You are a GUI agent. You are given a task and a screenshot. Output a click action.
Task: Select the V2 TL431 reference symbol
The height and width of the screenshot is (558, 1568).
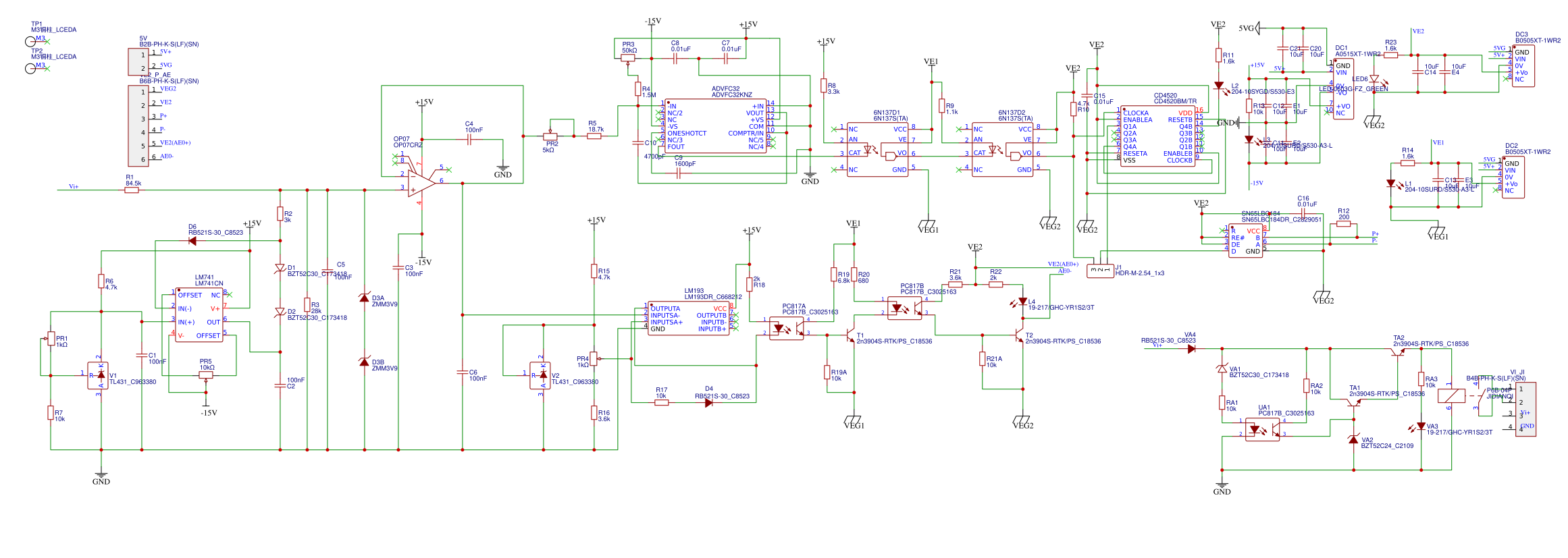pos(541,376)
